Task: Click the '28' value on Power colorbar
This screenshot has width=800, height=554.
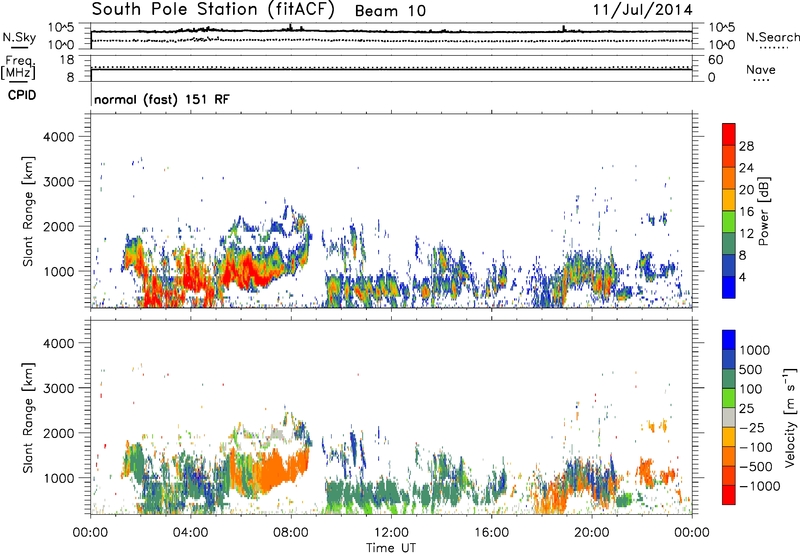Action: coord(746,146)
